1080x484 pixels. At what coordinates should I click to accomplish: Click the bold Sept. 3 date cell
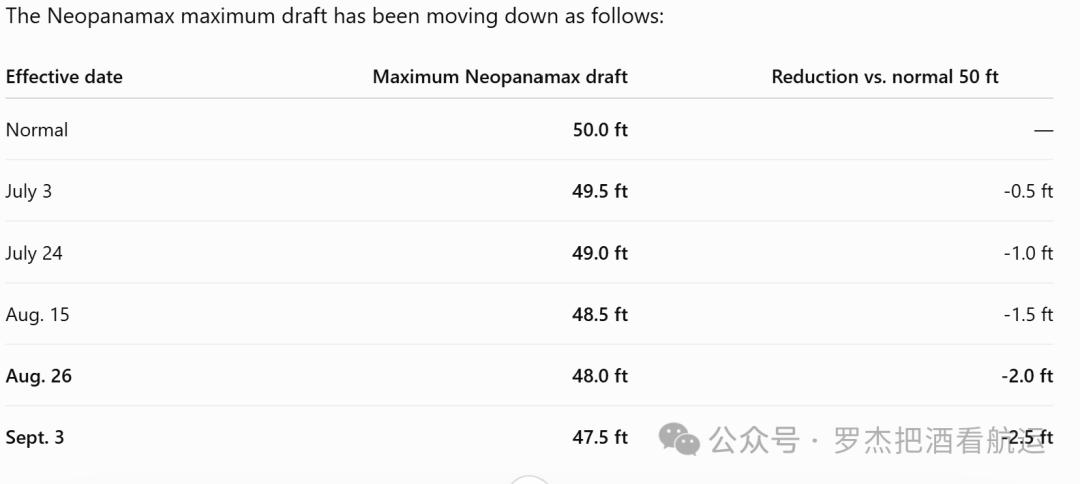pyautogui.click(x=34, y=437)
